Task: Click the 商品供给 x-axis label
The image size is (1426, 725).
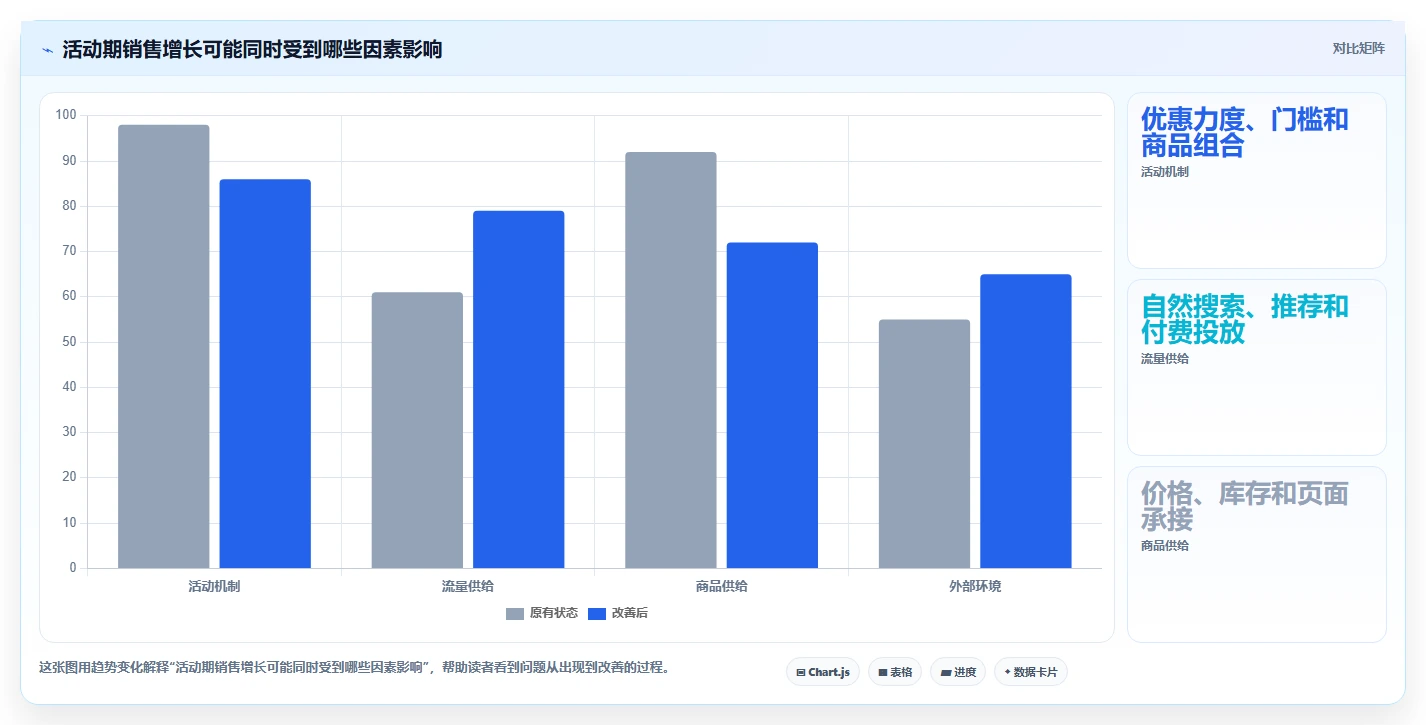Action: click(x=721, y=586)
